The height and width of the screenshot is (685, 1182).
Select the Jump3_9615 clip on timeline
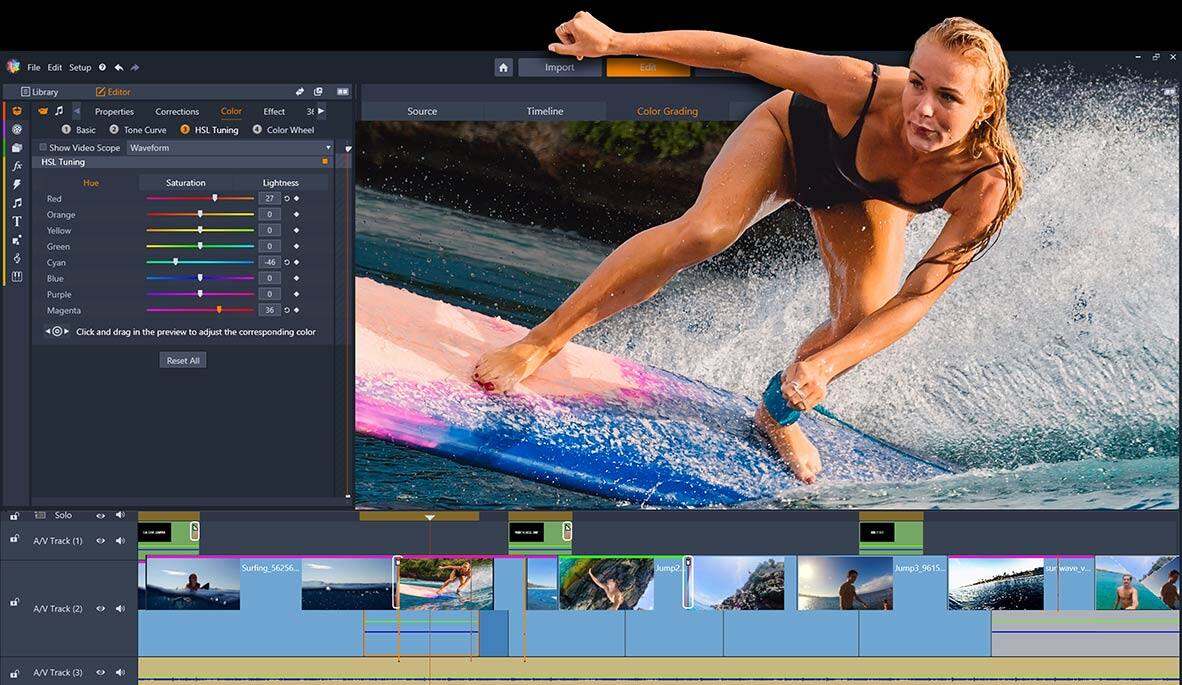tap(873, 583)
